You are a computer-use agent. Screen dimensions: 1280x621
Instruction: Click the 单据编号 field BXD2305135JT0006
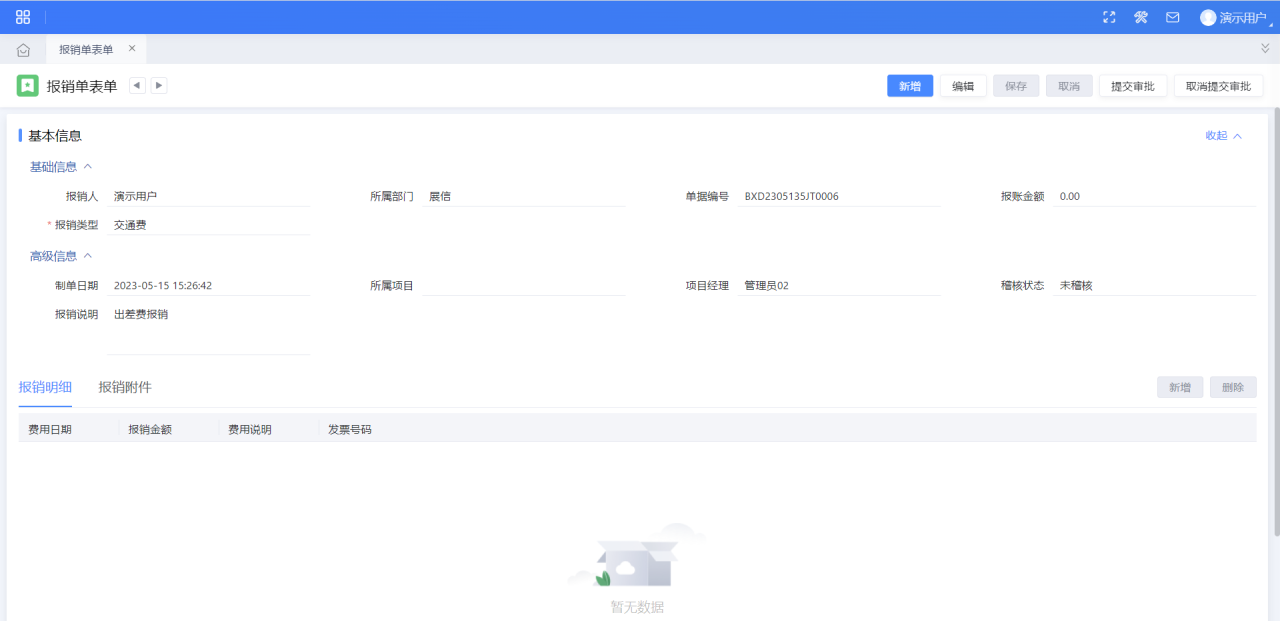840,197
